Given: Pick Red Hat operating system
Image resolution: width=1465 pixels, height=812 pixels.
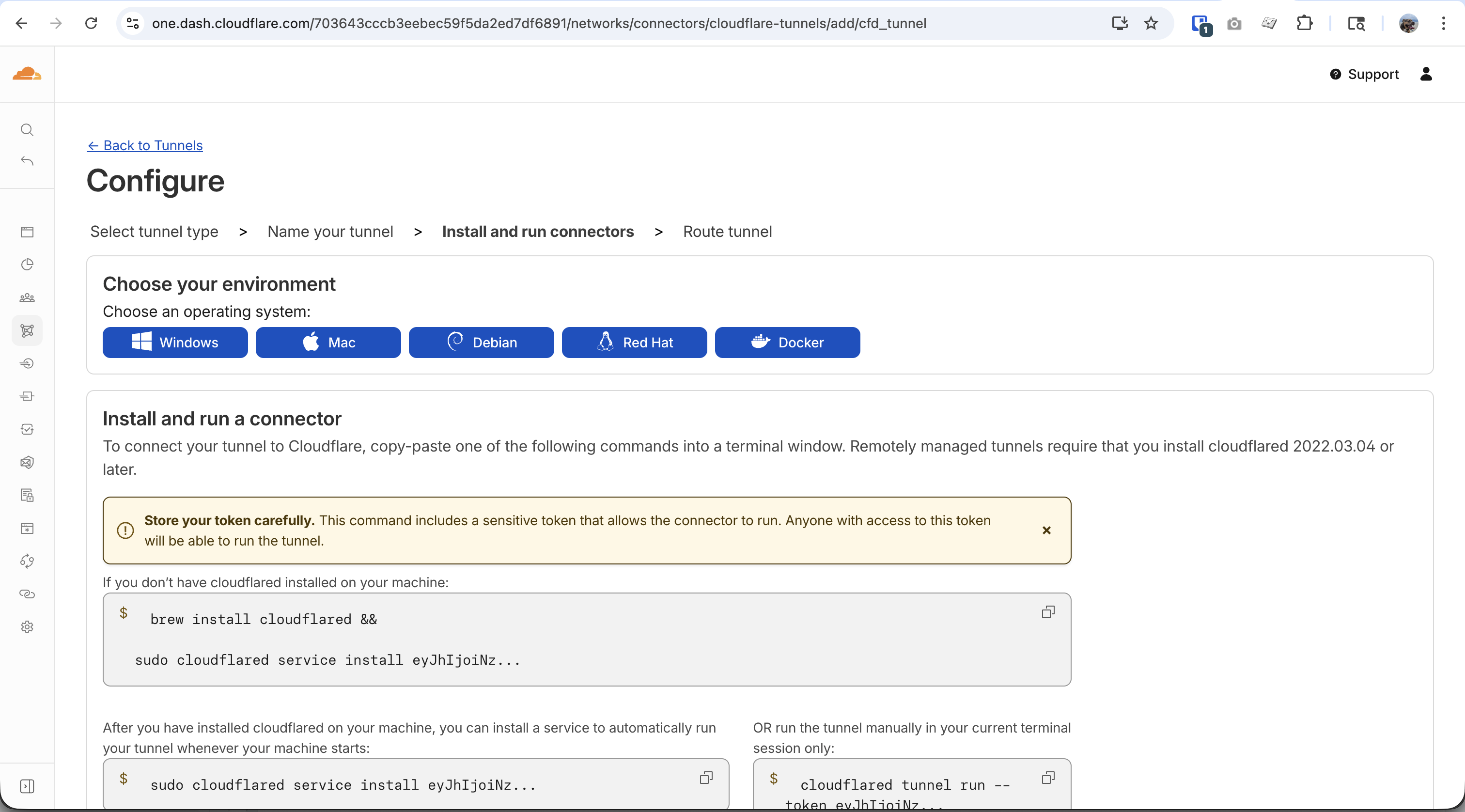Looking at the screenshot, I should point(634,343).
